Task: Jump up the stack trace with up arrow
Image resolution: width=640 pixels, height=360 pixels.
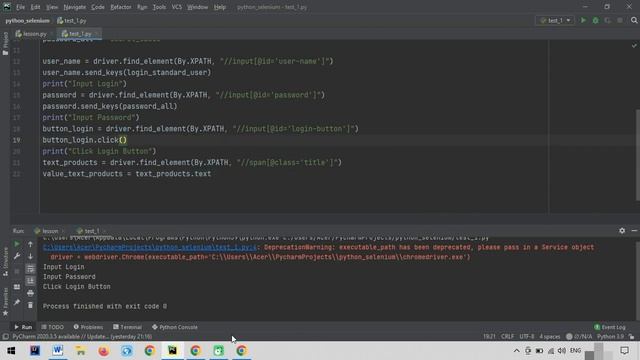Action: tap(30, 244)
